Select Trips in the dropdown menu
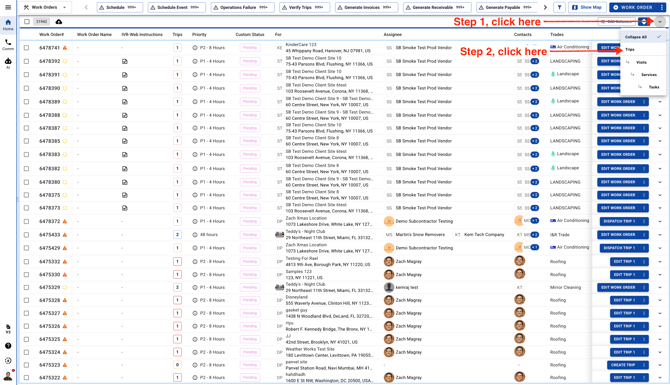 pos(643,50)
